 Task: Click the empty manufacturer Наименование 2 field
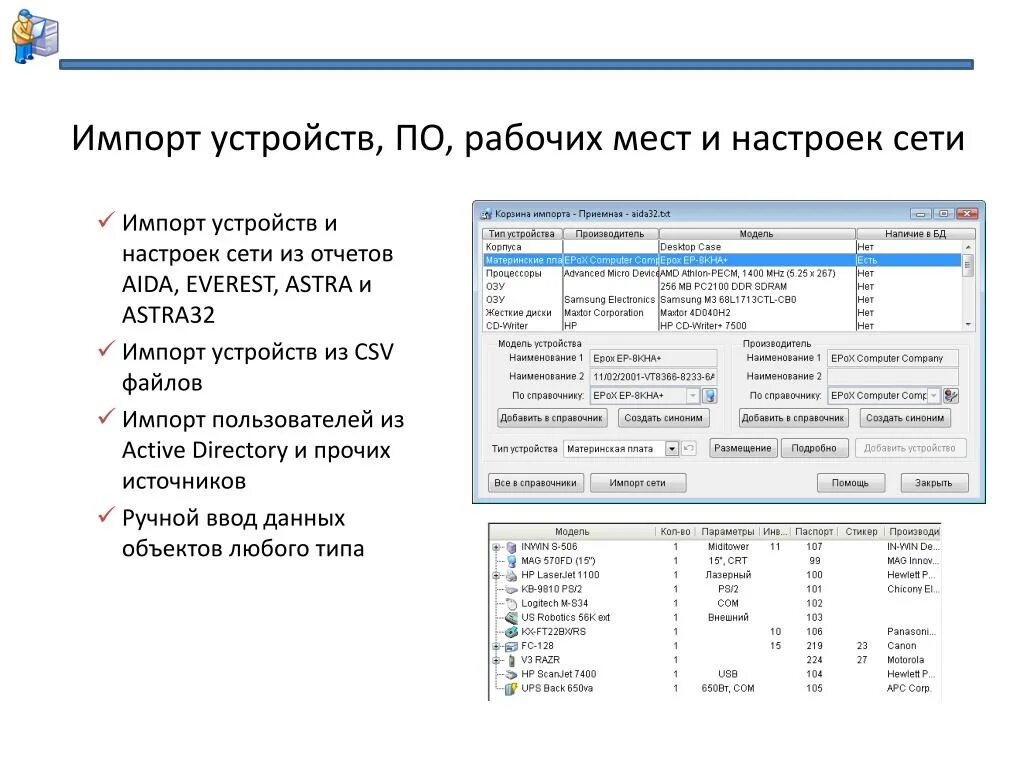click(893, 377)
